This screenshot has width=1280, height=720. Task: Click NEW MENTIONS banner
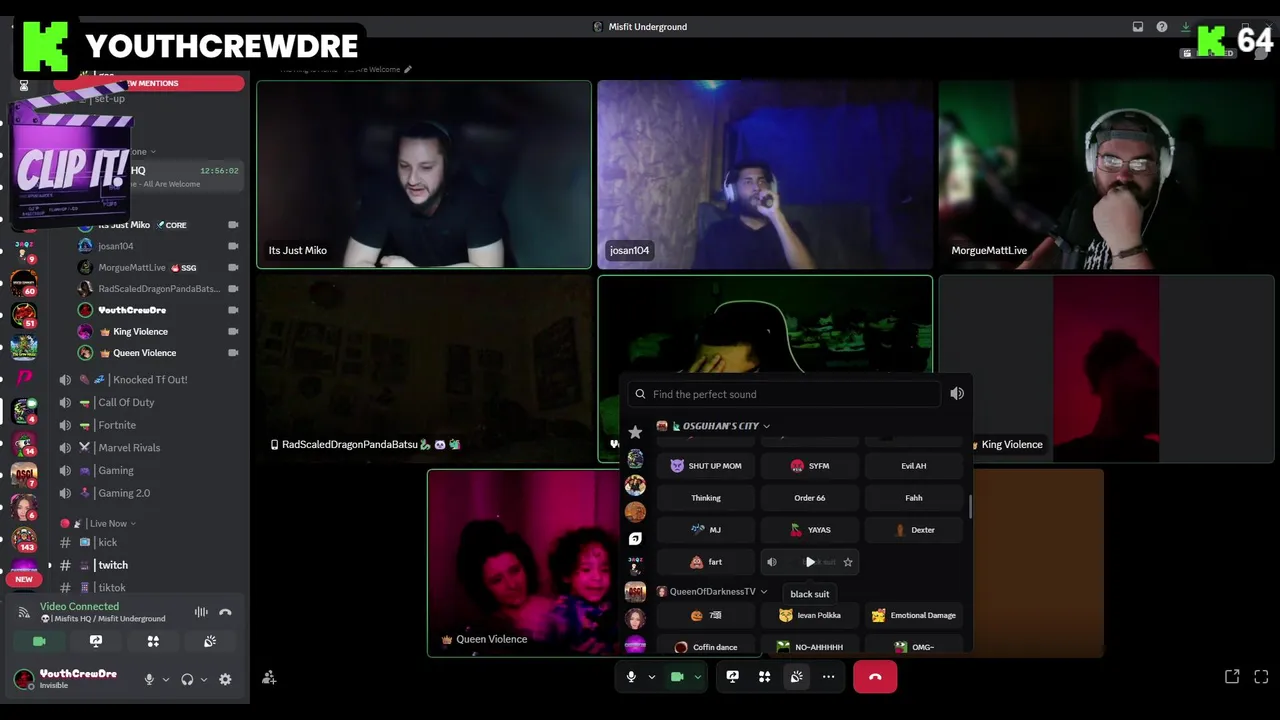pyautogui.click(x=148, y=83)
